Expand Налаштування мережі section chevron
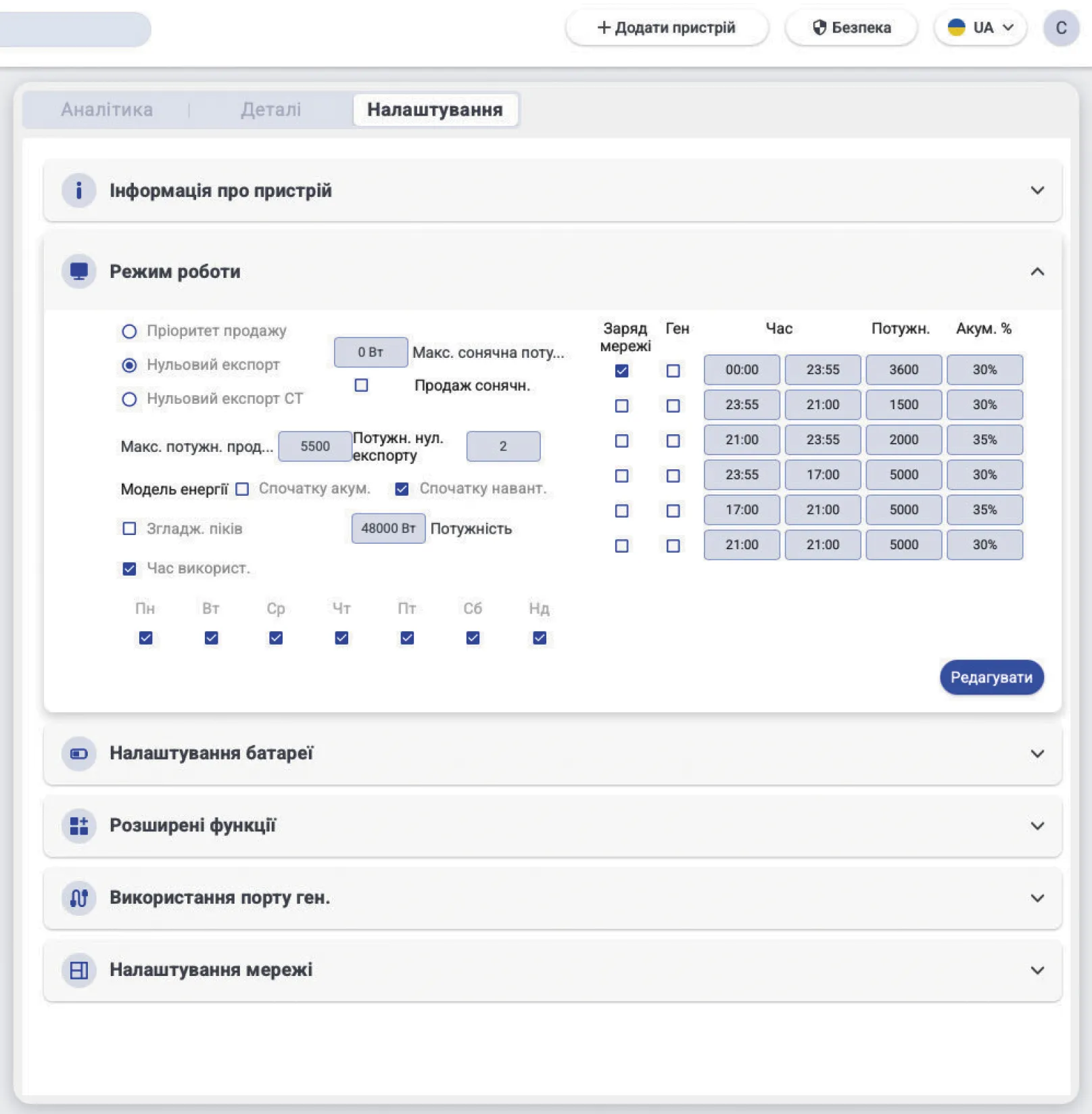 pos(1037,971)
